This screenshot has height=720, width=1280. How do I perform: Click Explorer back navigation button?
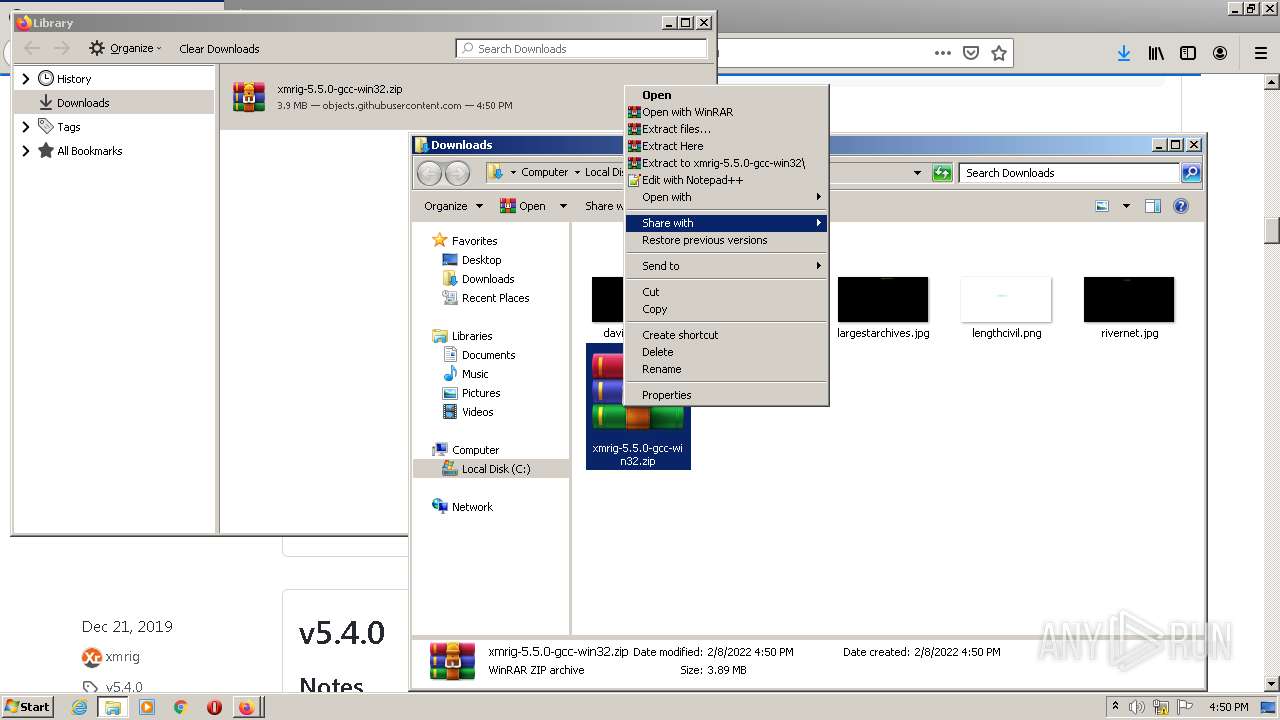429,173
